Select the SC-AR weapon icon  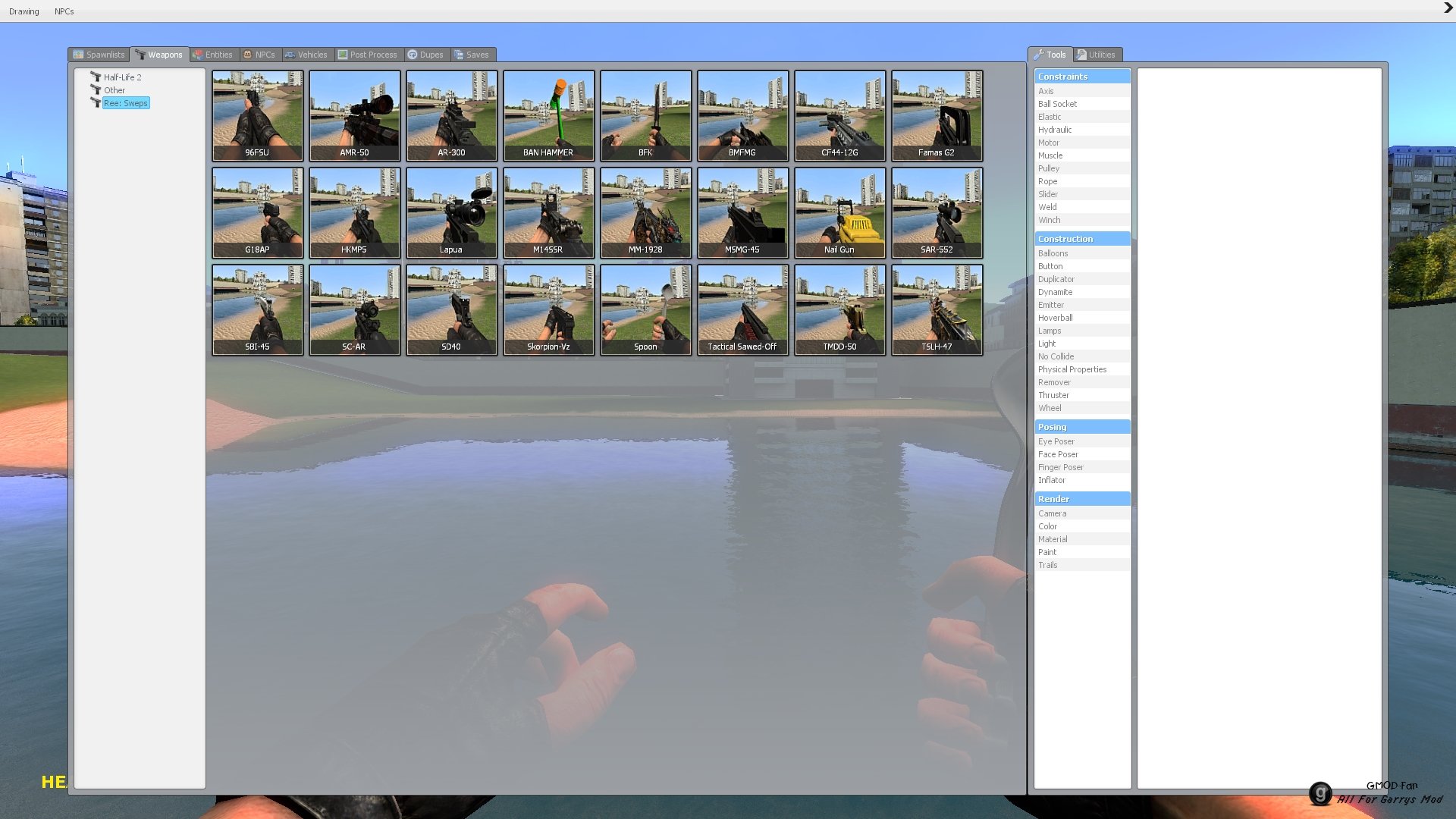point(355,309)
